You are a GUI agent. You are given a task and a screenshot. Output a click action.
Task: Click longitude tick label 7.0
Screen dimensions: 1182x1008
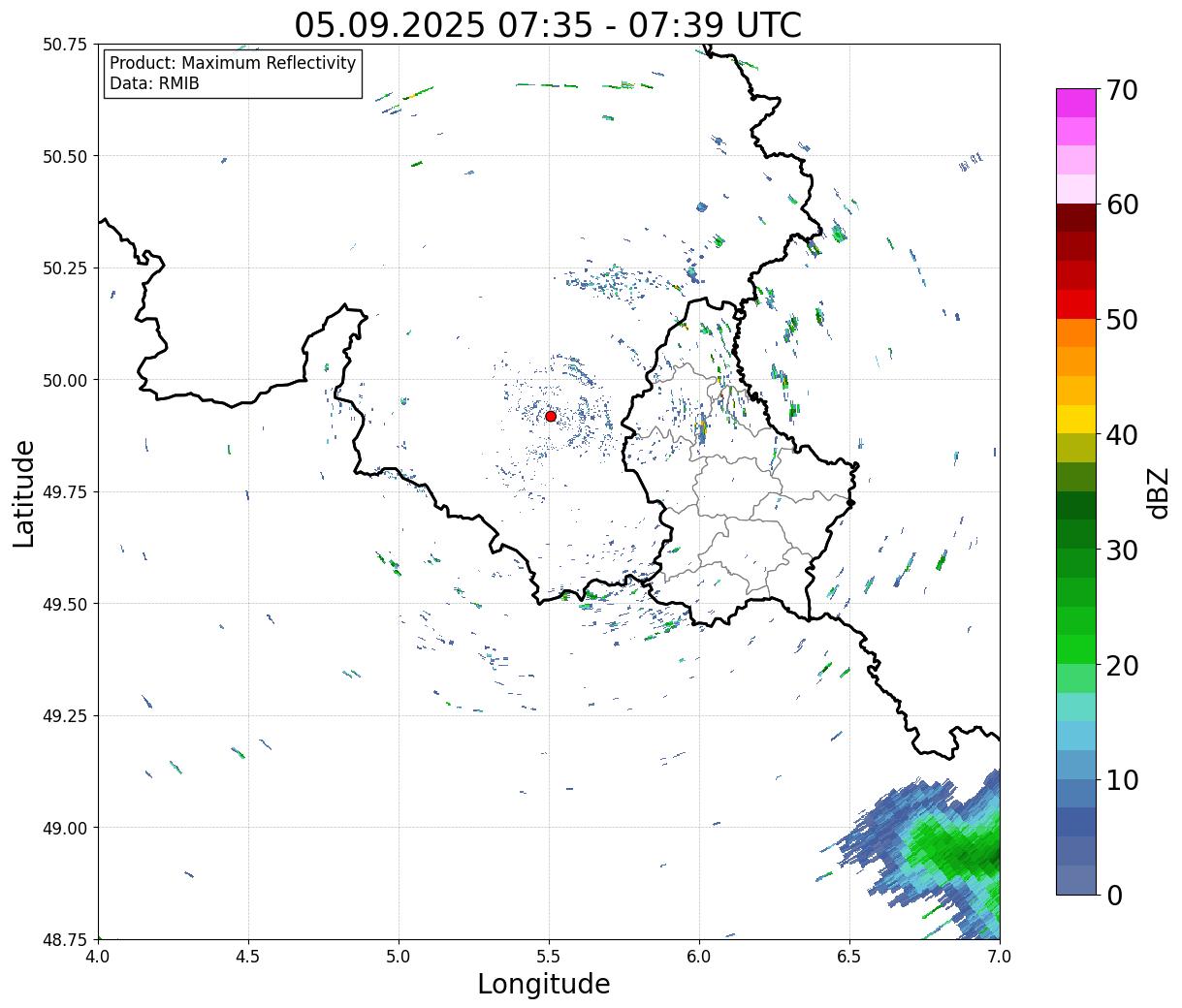(1000, 956)
